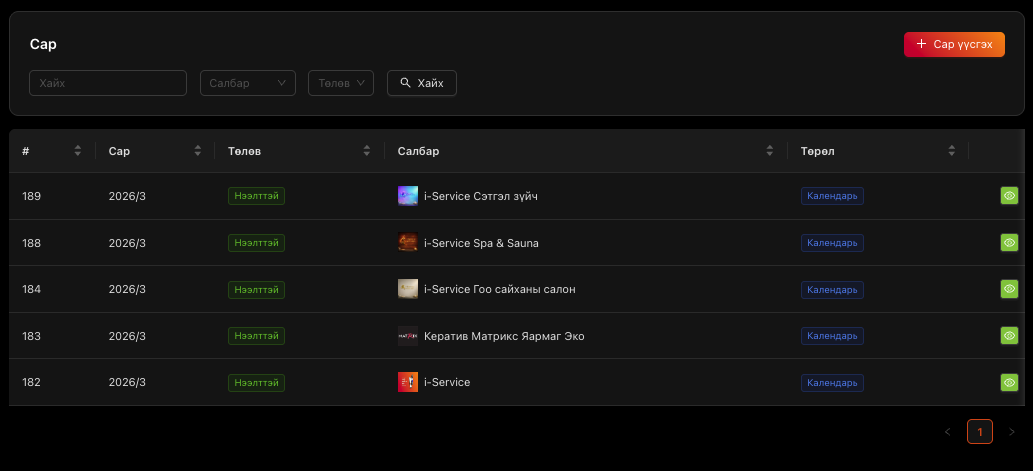Image resolution: width=1033 pixels, height=471 pixels.
Task: Click the Сар үүсгэх create button
Action: (x=954, y=44)
